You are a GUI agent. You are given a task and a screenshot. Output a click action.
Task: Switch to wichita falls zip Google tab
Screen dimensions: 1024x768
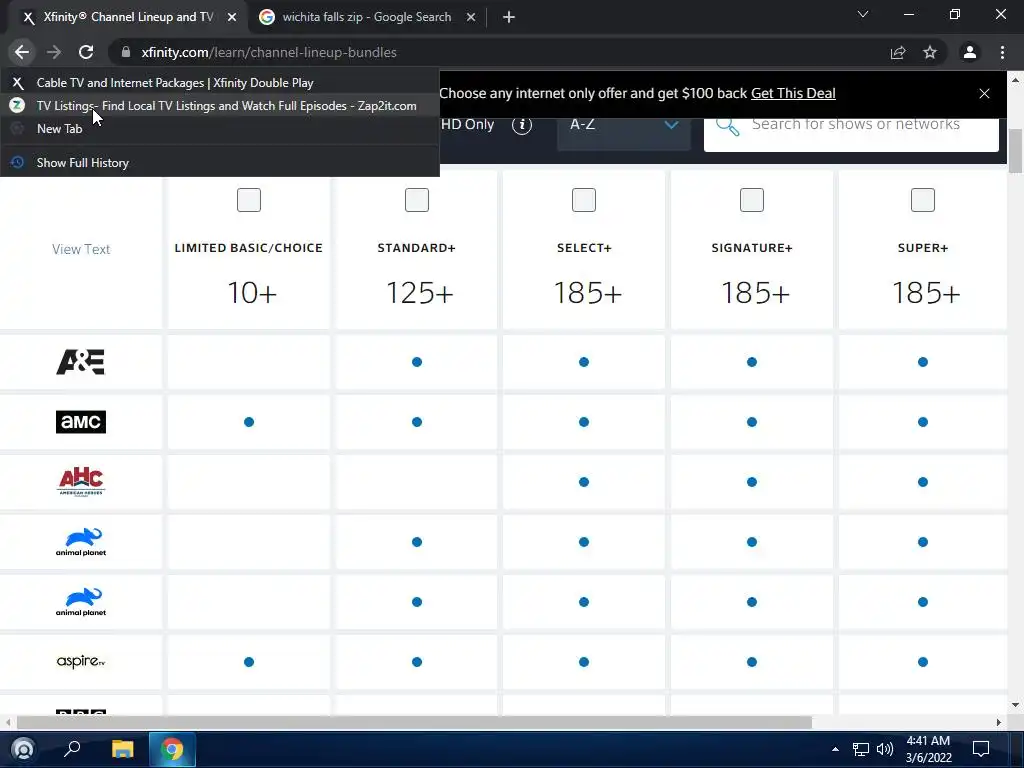[366, 17]
